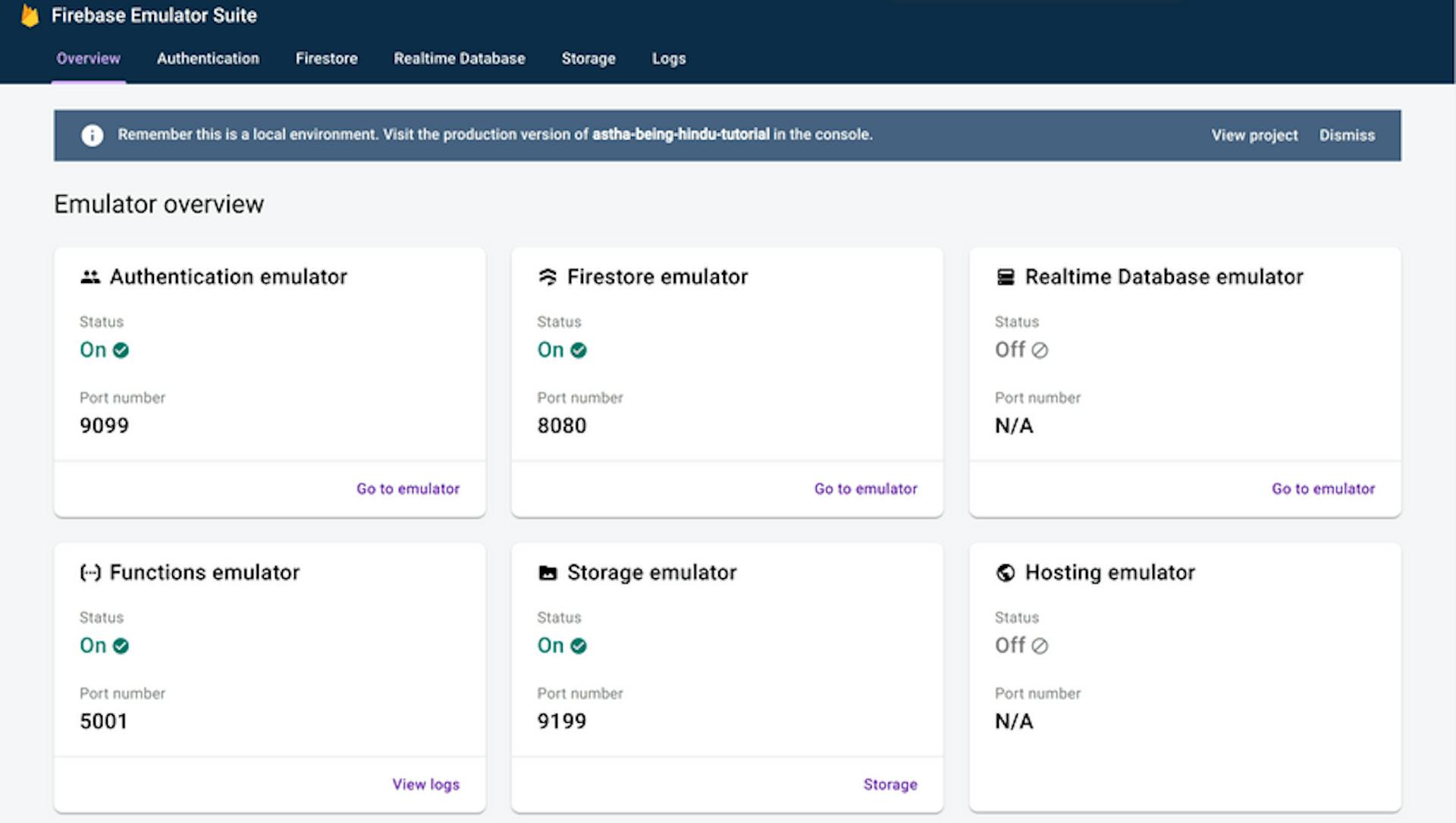Click the Off status of Realtime Database
This screenshot has height=823, width=1456.
tap(1010, 350)
